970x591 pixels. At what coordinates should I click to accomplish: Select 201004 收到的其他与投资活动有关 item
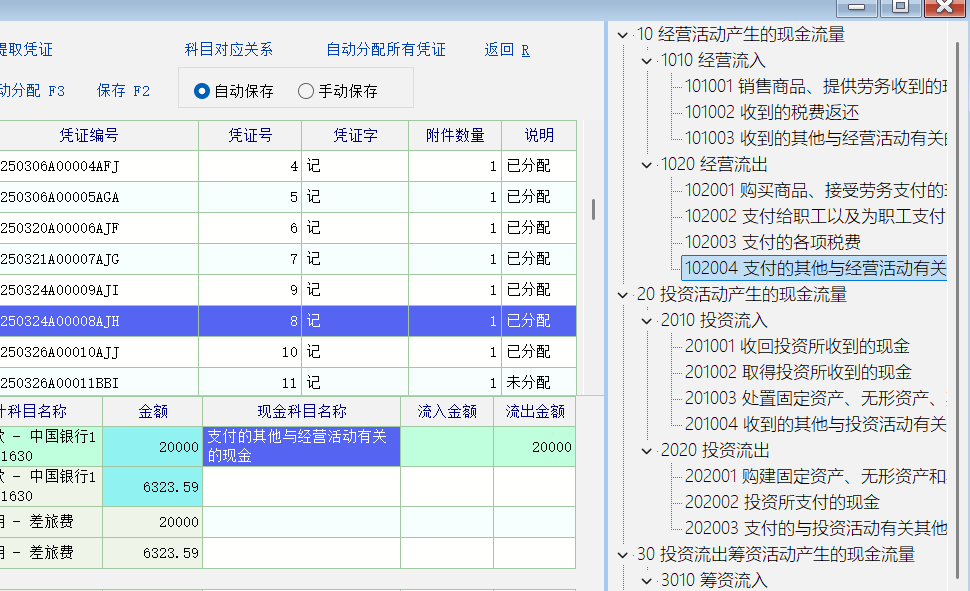pyautogui.click(x=815, y=425)
